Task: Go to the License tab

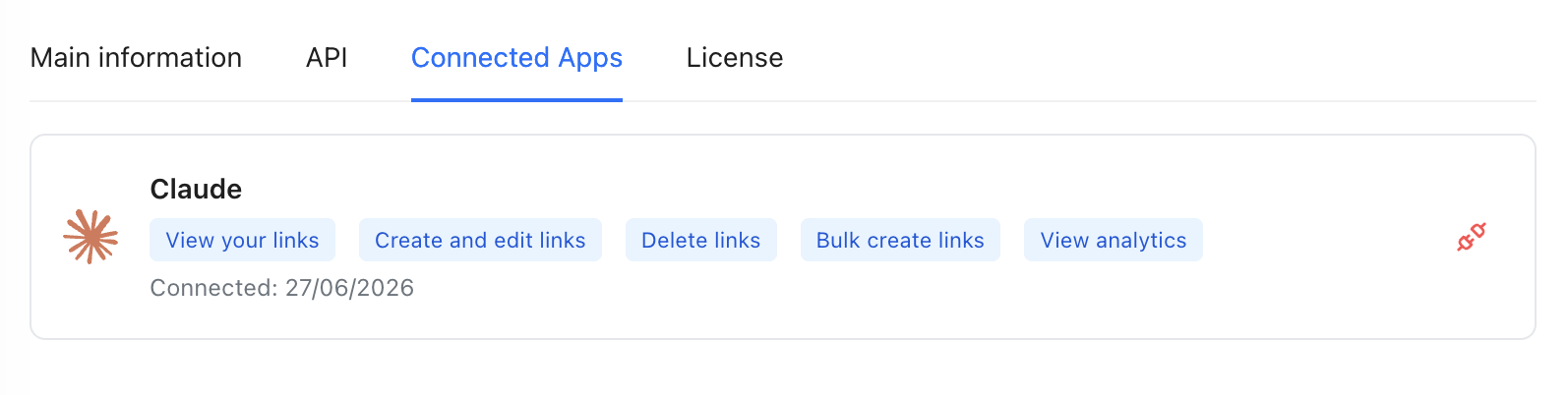Action: [x=735, y=58]
